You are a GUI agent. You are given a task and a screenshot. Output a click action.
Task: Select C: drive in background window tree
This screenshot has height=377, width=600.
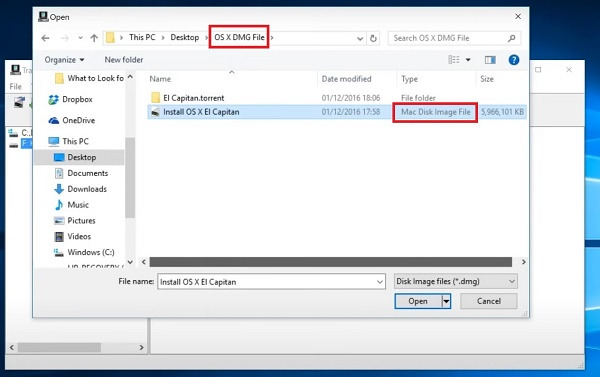pyautogui.click(x=20, y=133)
